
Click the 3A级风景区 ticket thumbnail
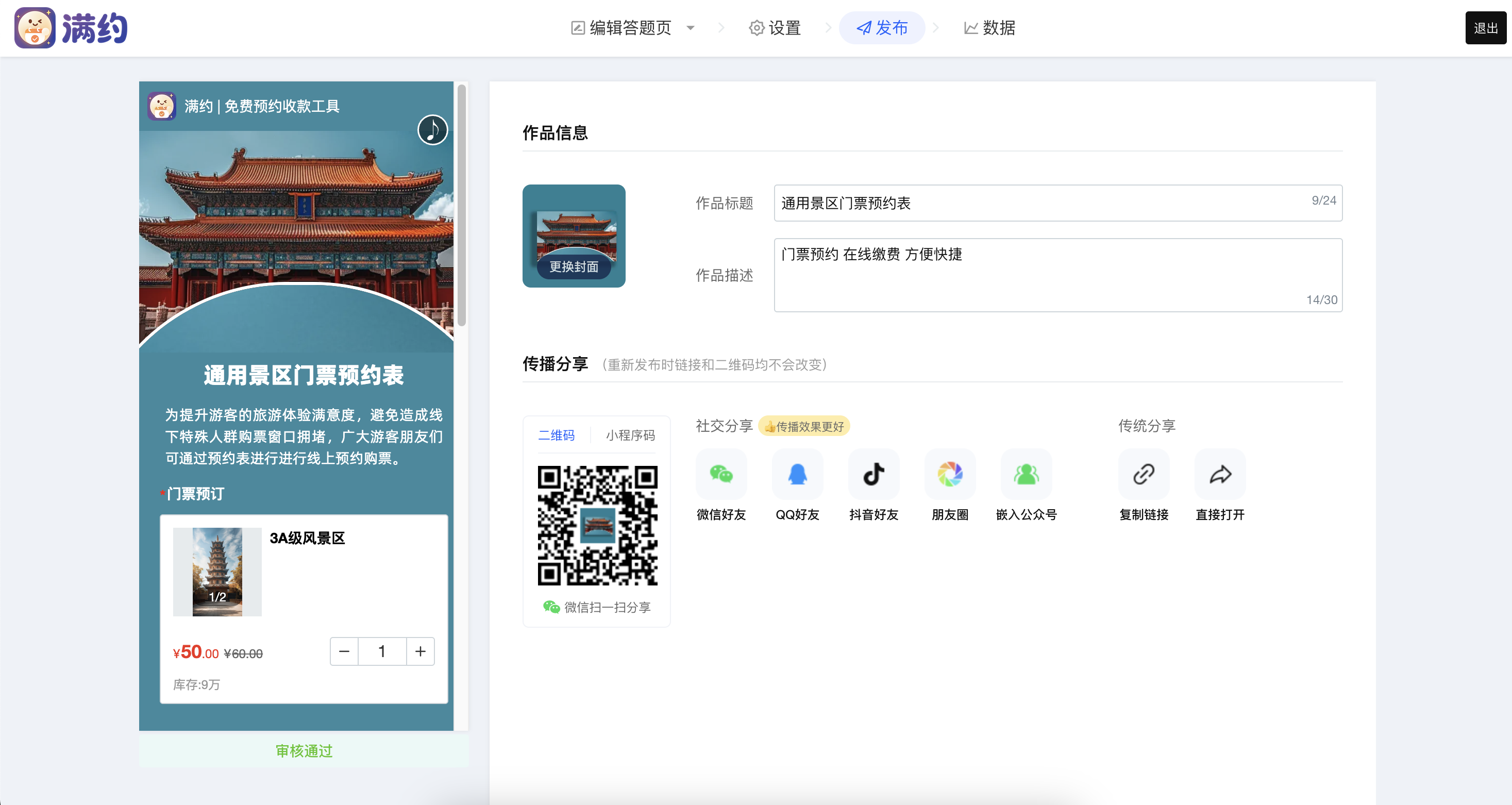pyautogui.click(x=217, y=572)
